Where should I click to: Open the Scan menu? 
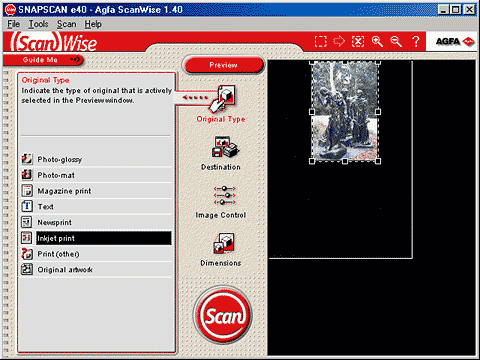(x=67, y=24)
